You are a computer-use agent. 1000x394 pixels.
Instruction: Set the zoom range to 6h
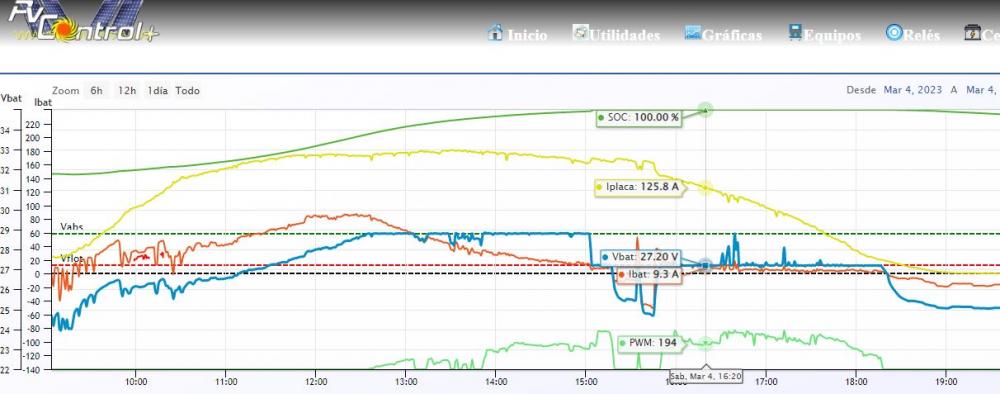(x=96, y=91)
